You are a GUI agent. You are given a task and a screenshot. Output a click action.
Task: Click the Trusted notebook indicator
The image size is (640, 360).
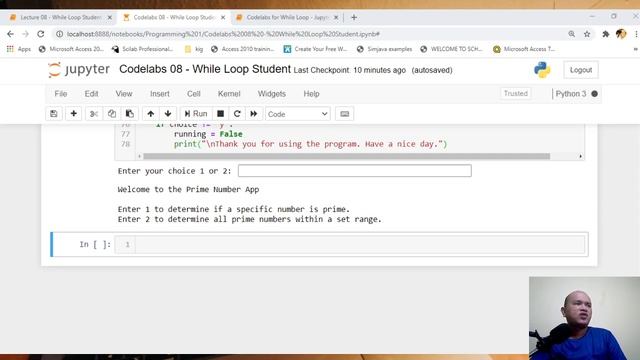(x=516, y=93)
